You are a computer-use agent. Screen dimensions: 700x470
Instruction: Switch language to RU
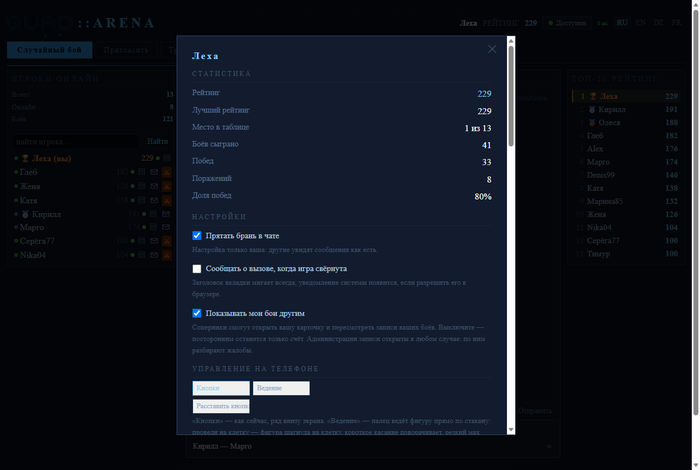pyautogui.click(x=622, y=22)
